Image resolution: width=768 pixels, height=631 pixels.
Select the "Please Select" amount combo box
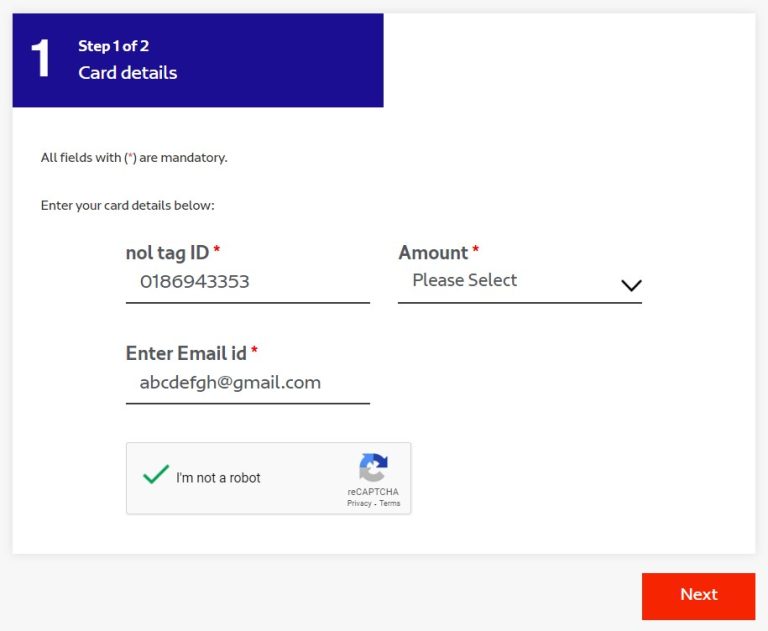point(520,282)
